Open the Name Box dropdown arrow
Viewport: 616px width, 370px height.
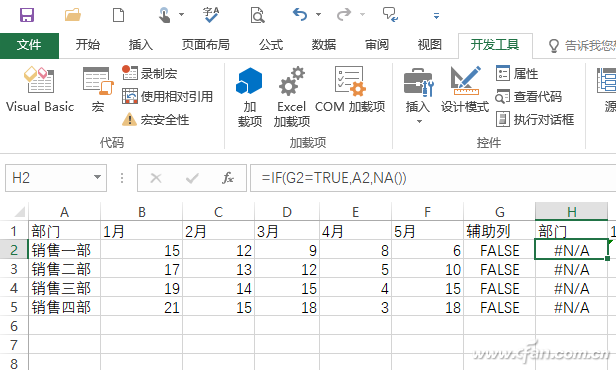[97, 178]
